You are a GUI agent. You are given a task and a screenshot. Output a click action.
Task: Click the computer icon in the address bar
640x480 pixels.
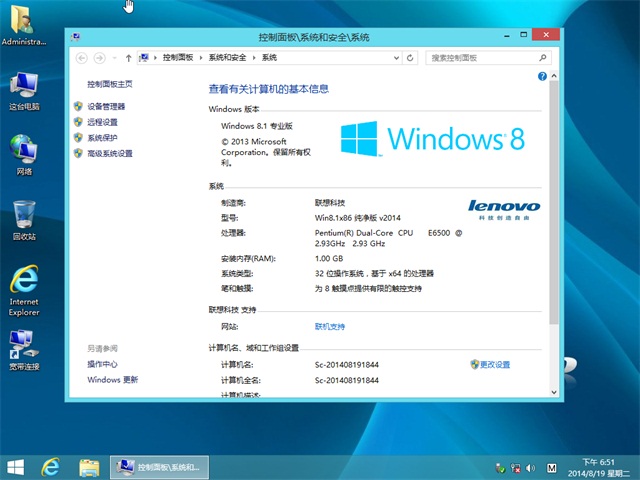pos(144,58)
